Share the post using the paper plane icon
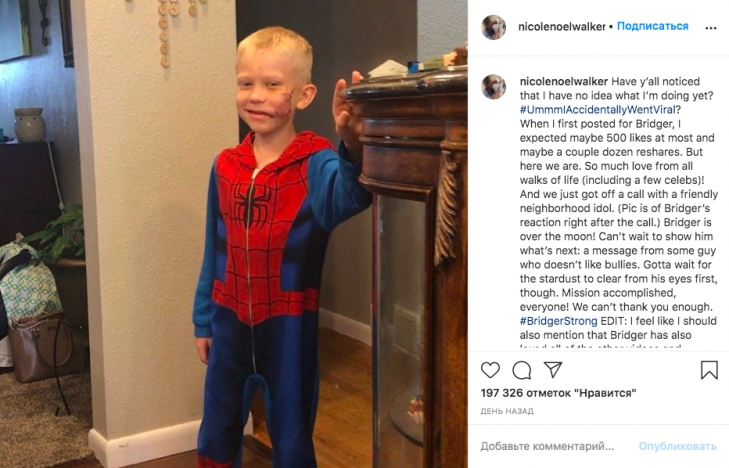 [x=553, y=370]
